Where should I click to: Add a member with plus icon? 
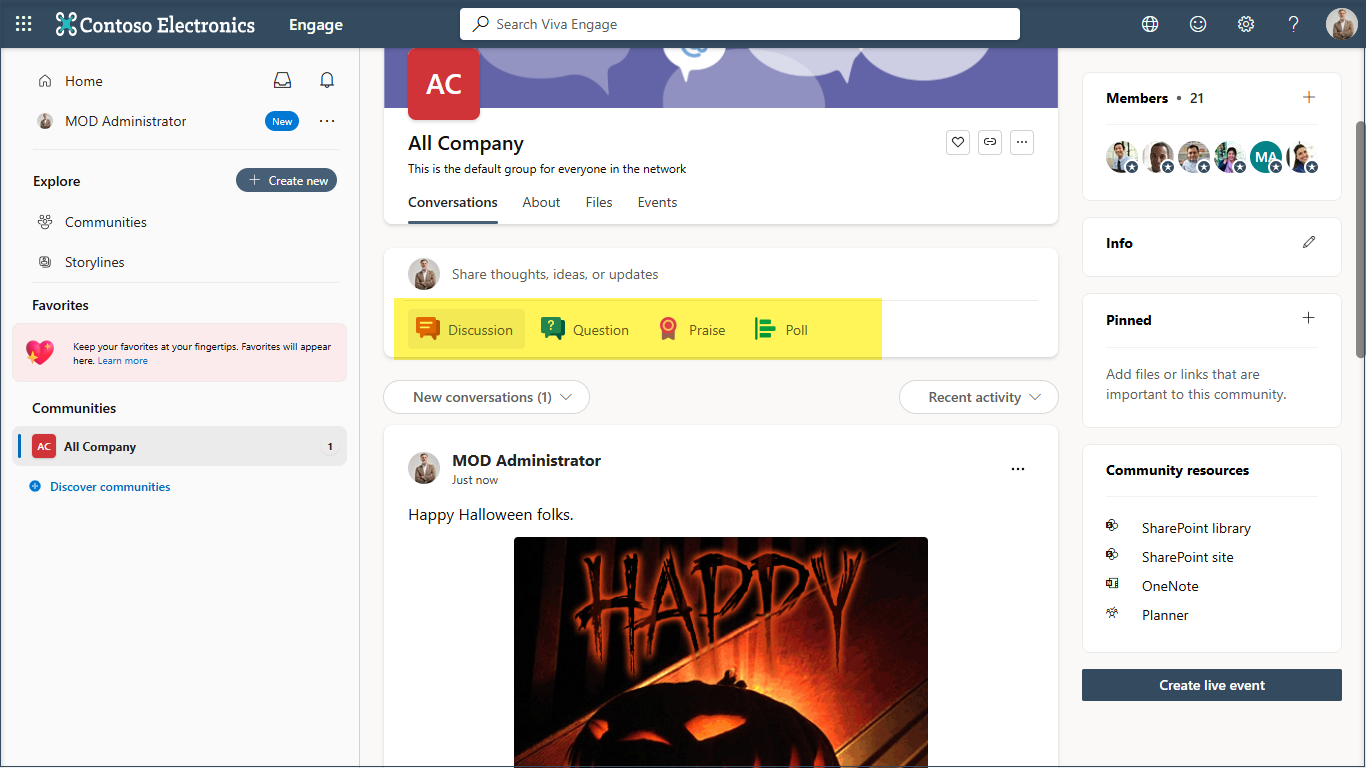[x=1309, y=97]
